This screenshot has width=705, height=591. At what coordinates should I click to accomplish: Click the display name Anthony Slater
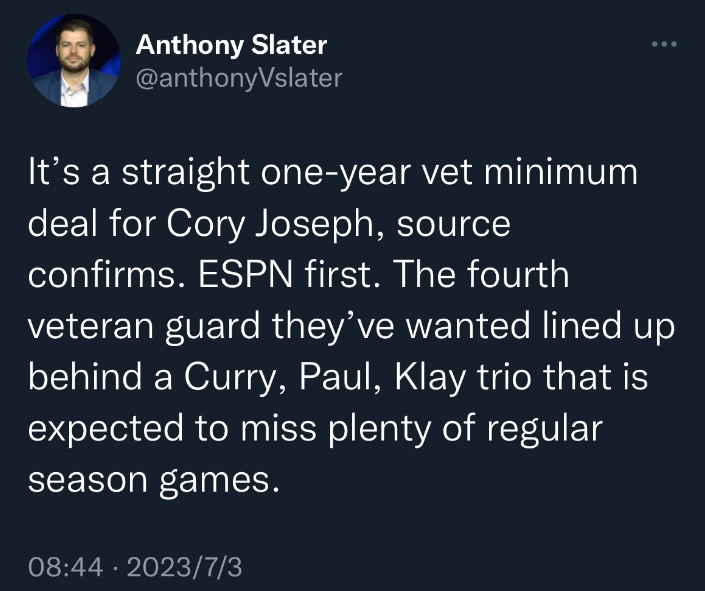point(232,45)
